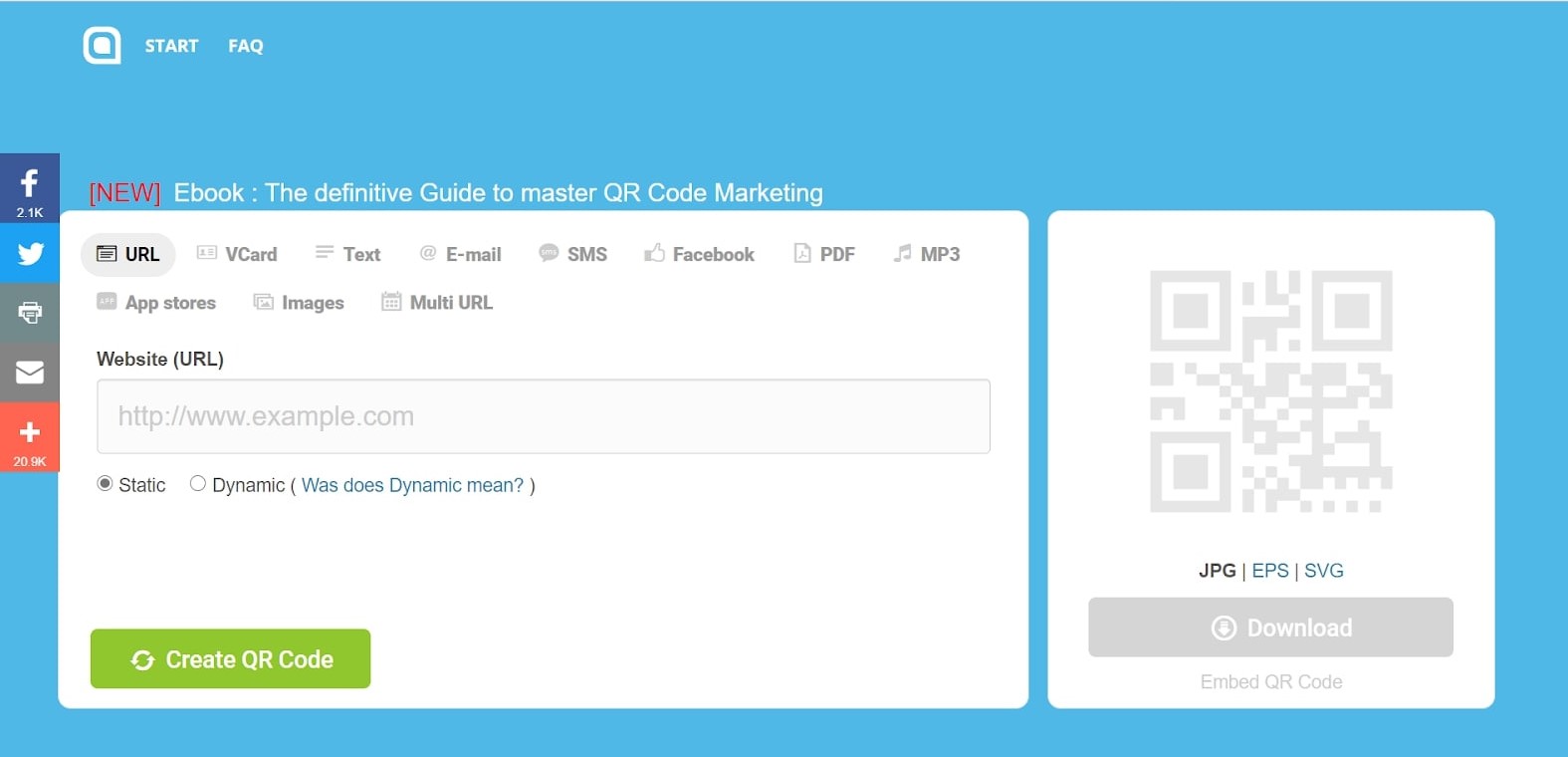This screenshot has height=757, width=1568.
Task: Enable the Dynamic radio option
Action: pos(198,484)
